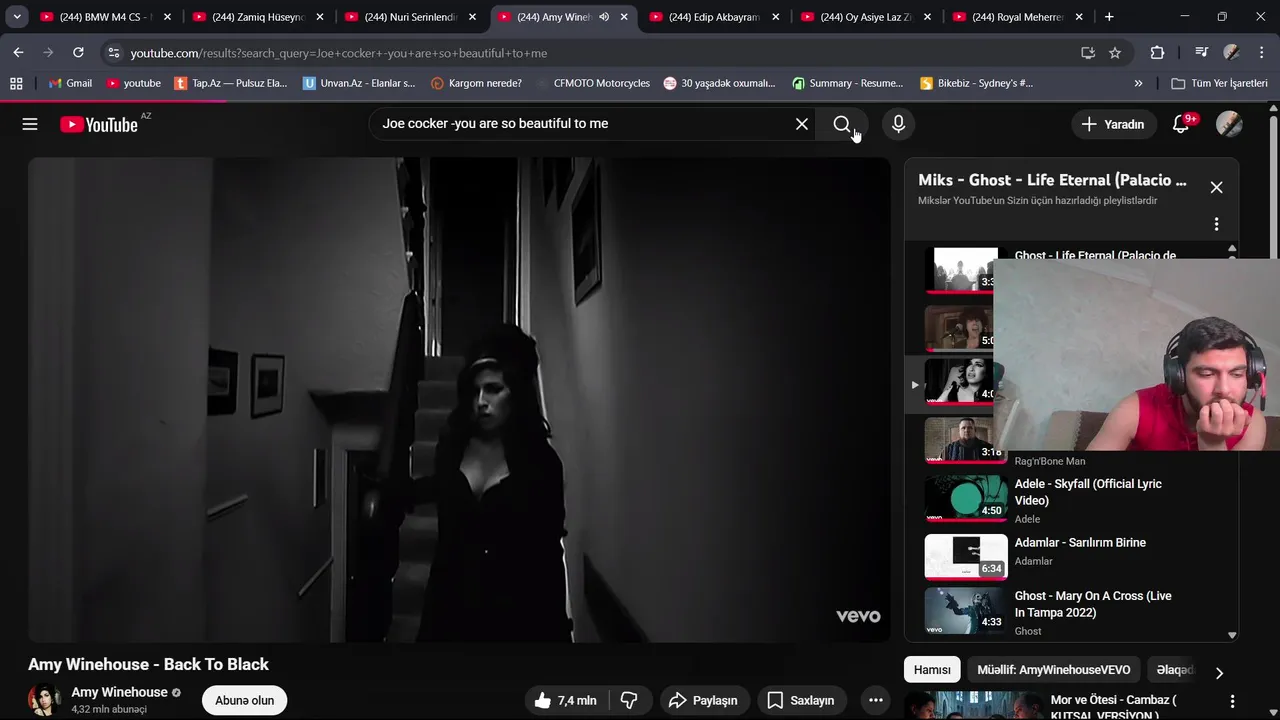
Task: Open the Amy Winehouse channel avatar
Action: pyautogui.click(x=44, y=700)
